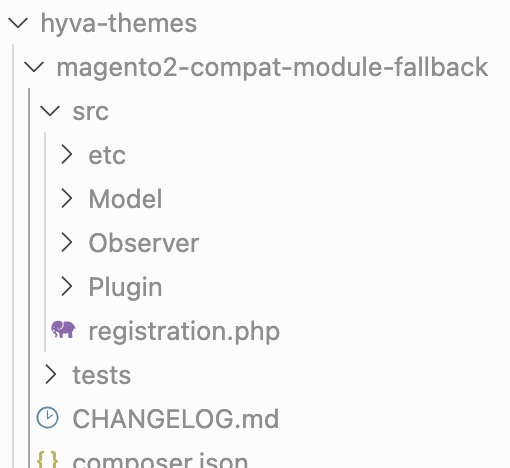Collapse the magento2-compat-module-fallback chevron
This screenshot has height=468, width=510.
(x=34, y=67)
